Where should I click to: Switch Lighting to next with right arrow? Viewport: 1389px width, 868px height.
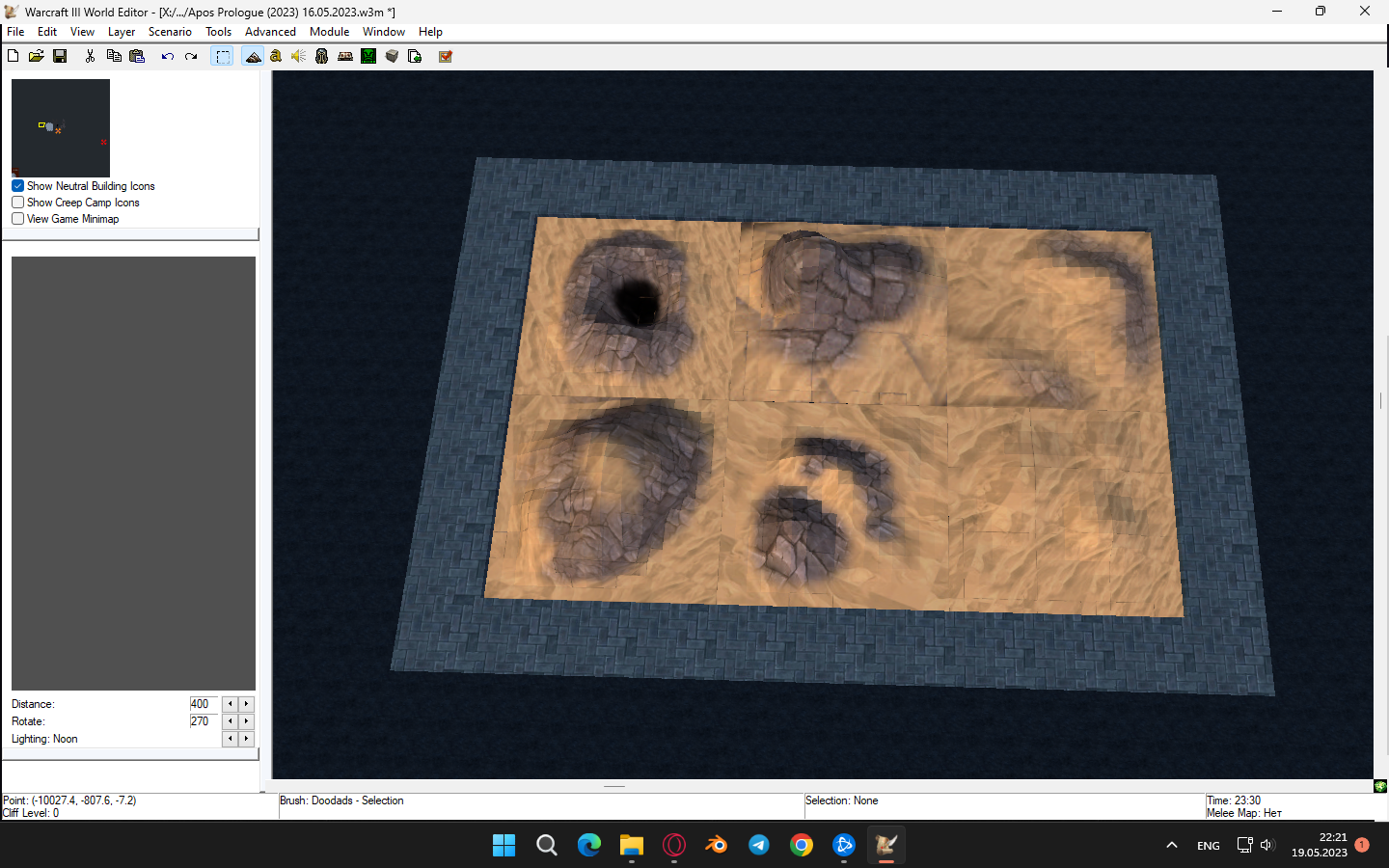coord(247,739)
